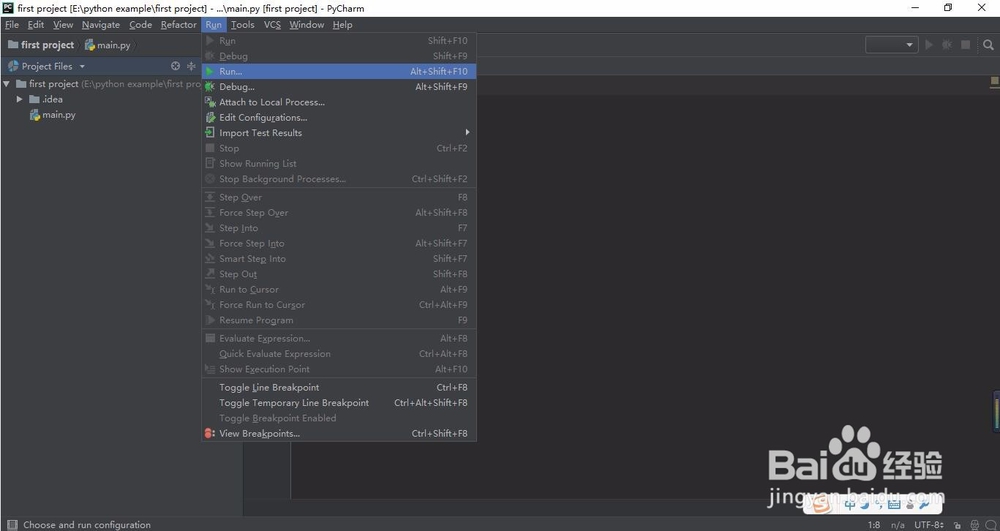
Task: Click the Project panel collapse-all icon
Action: point(191,66)
